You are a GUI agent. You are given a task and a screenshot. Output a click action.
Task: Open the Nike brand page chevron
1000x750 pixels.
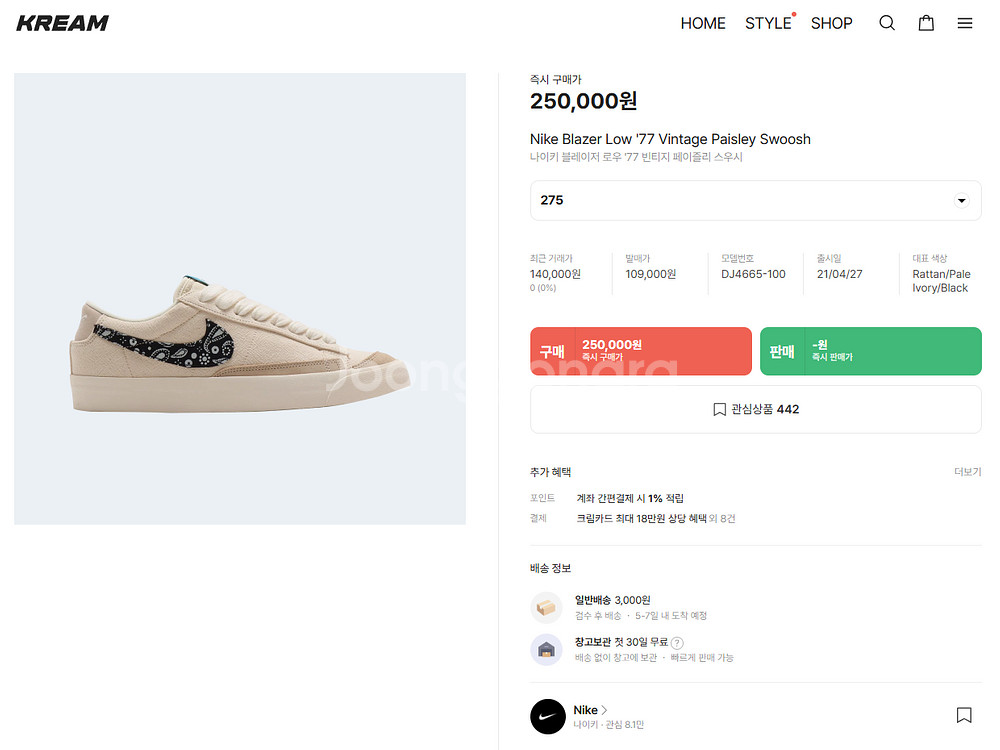pyautogui.click(x=605, y=710)
